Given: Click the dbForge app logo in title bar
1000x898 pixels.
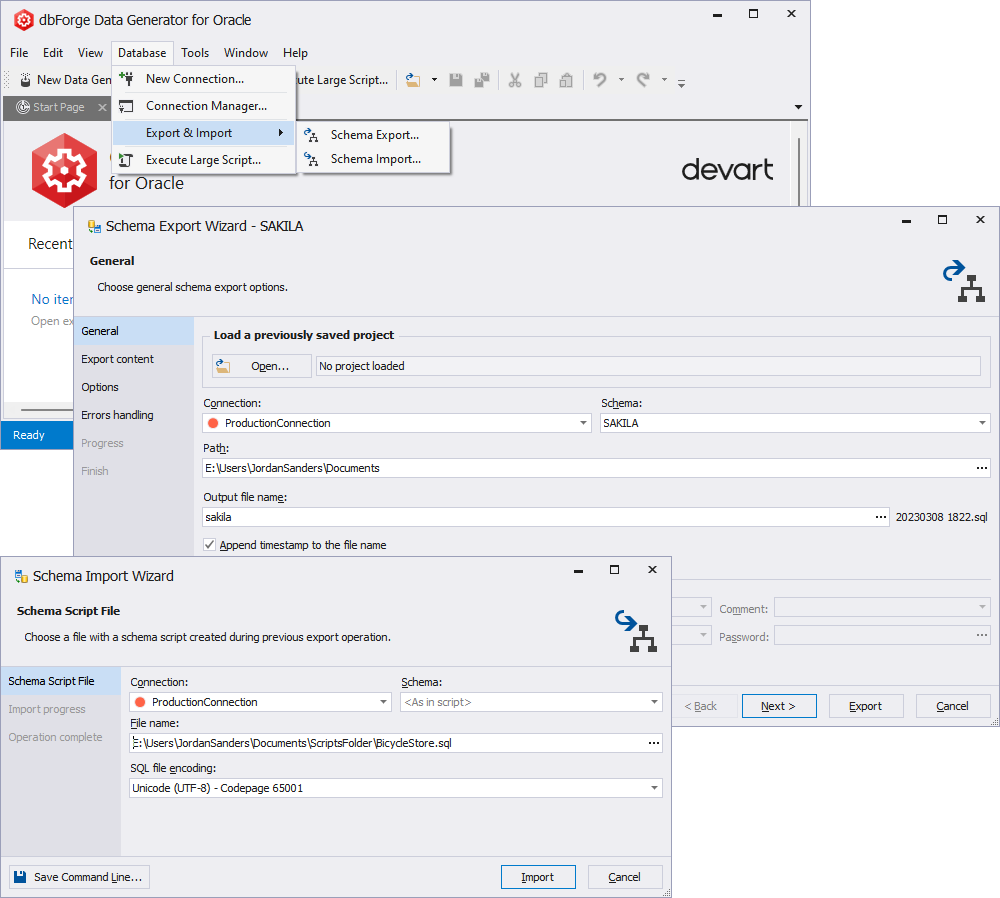Looking at the screenshot, I should 24,20.
